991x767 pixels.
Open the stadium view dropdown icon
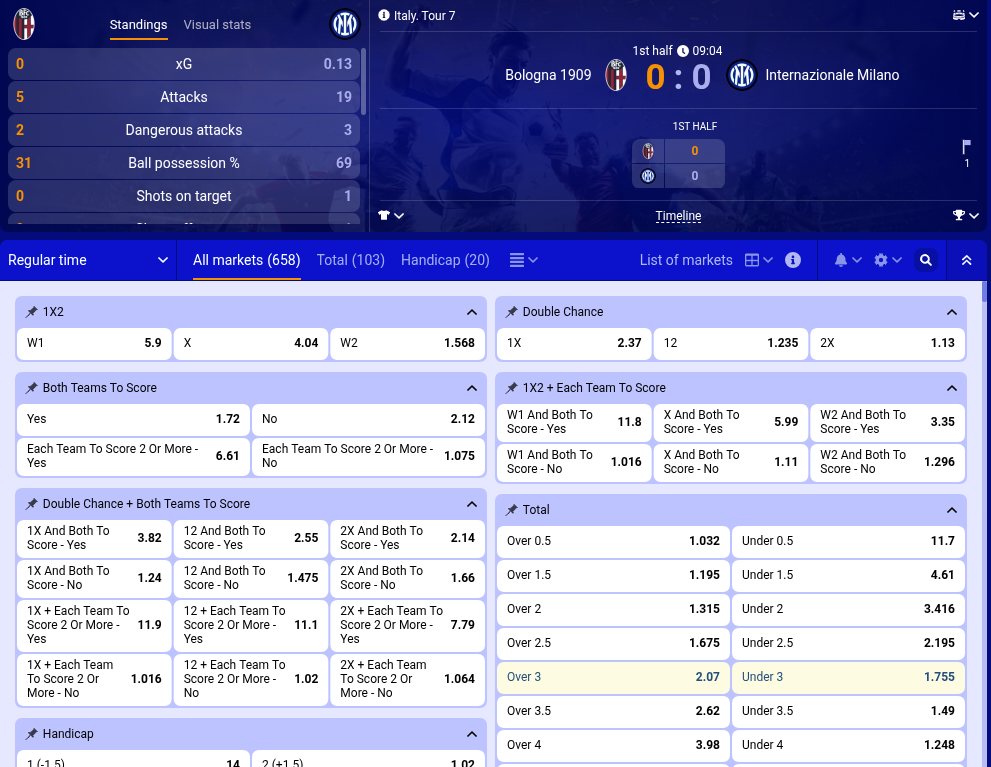(966, 15)
